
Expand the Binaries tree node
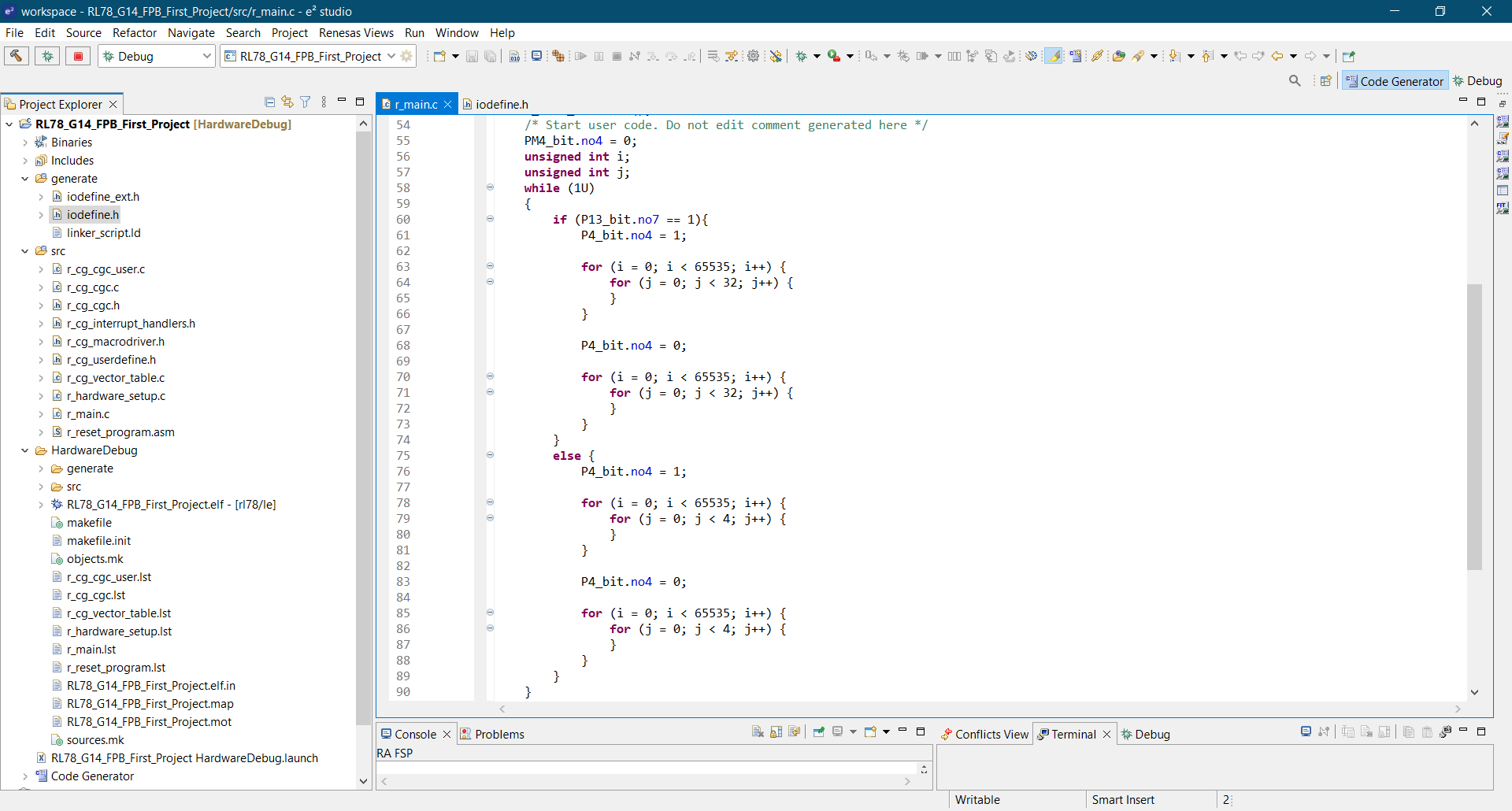click(25, 143)
